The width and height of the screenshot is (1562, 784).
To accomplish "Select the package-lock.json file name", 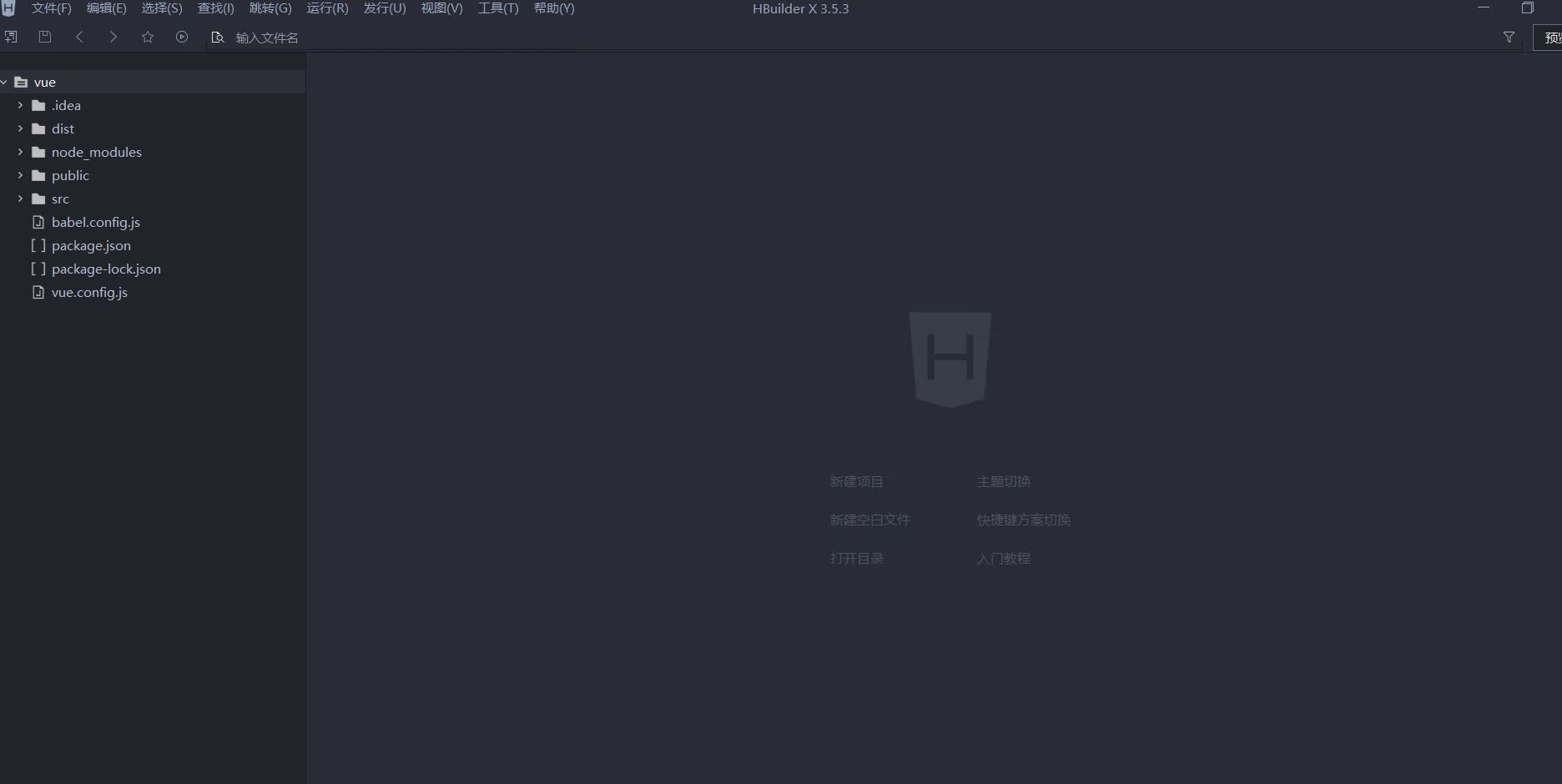I will tap(106, 269).
